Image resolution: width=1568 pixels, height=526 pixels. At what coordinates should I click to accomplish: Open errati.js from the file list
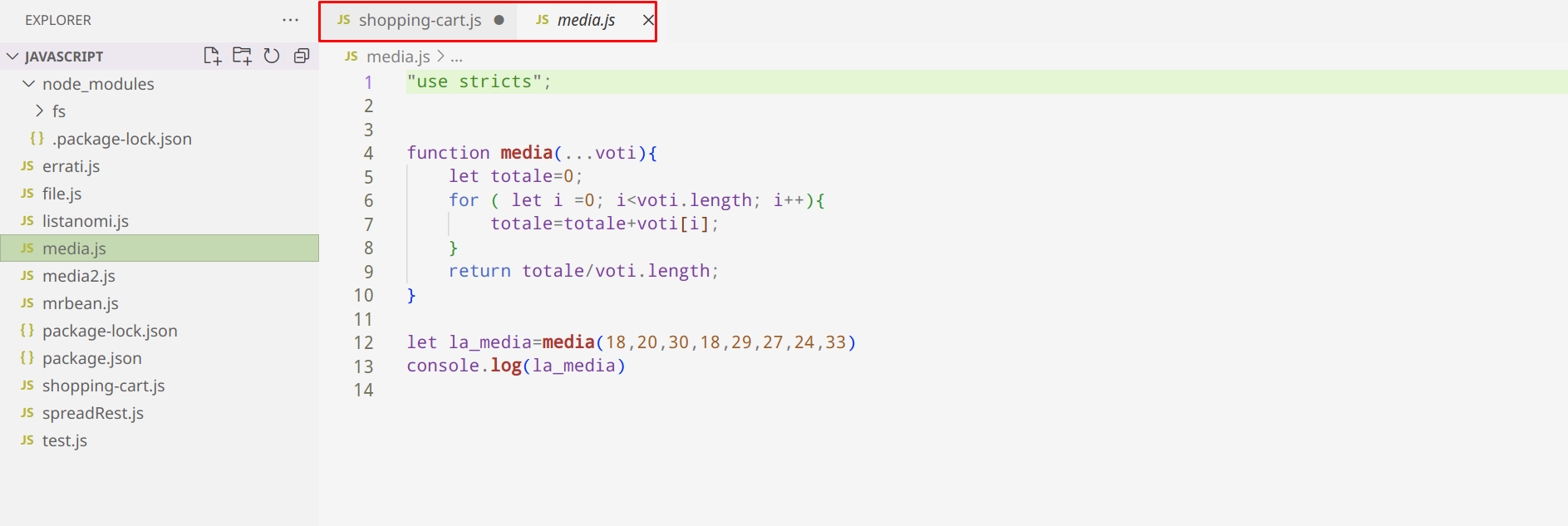[x=71, y=166]
